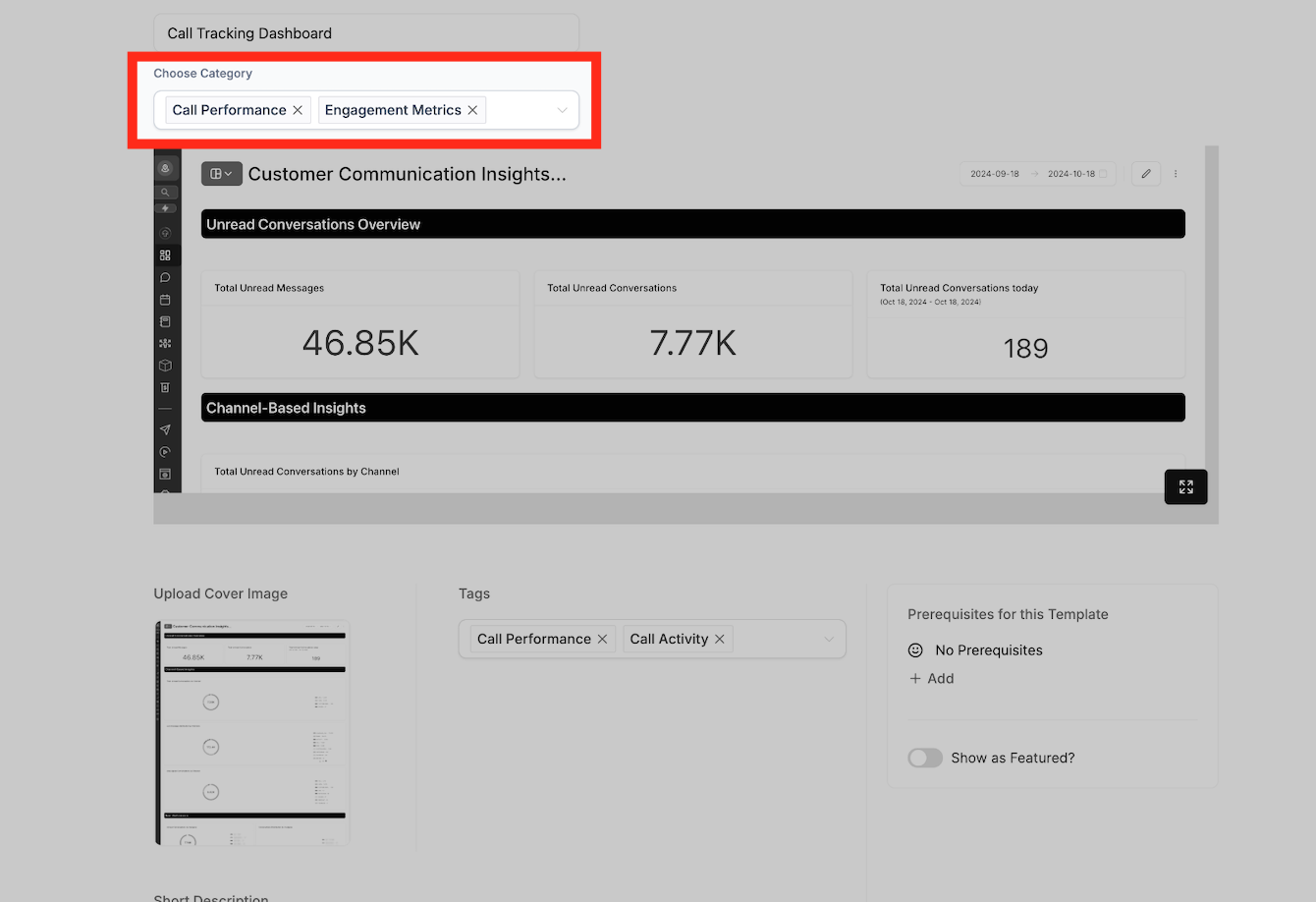The height and width of the screenshot is (902, 1316).
Task: Open the calendar icon in the sidebar
Action: 165,300
